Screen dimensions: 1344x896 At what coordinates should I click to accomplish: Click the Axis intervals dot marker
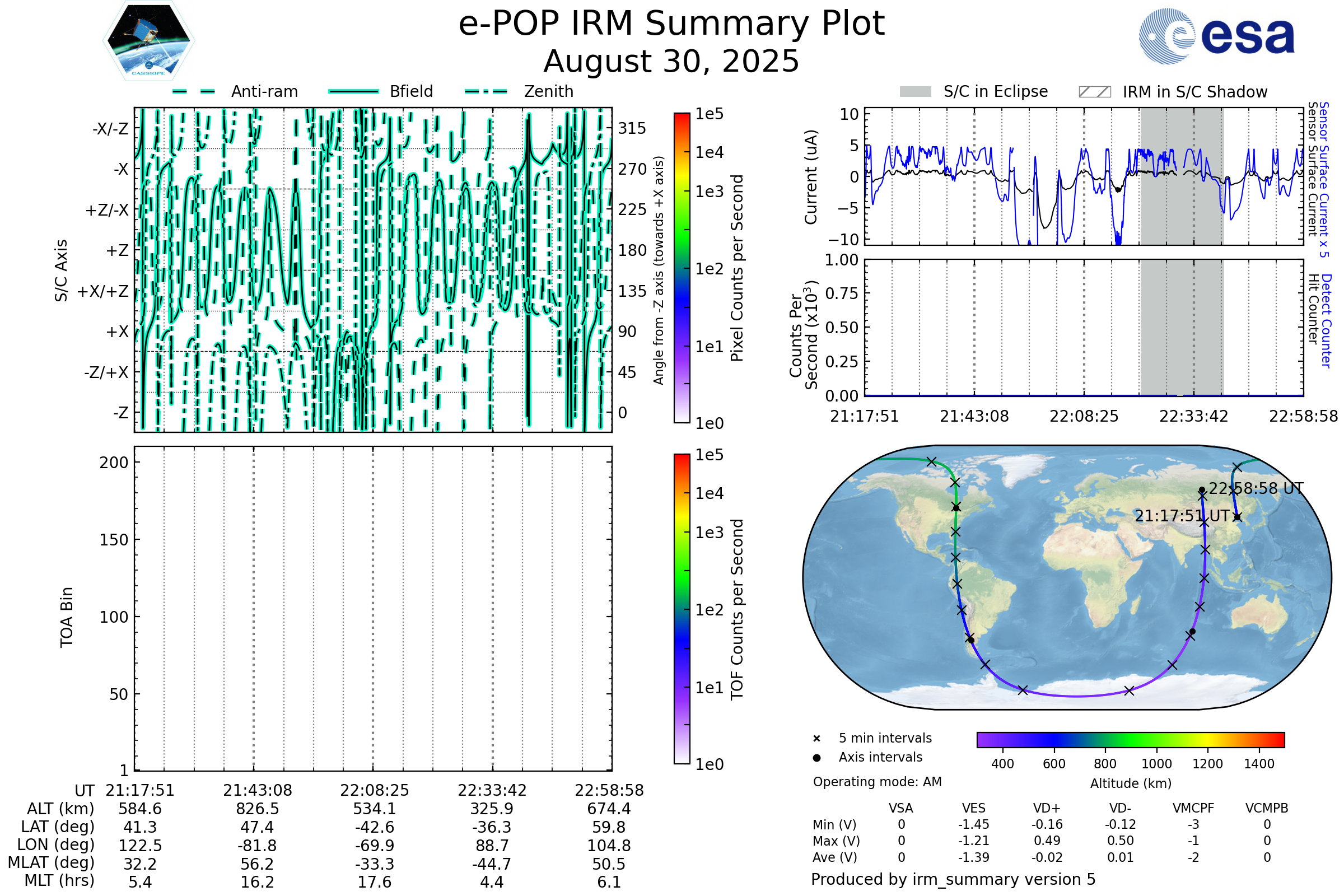[x=816, y=758]
